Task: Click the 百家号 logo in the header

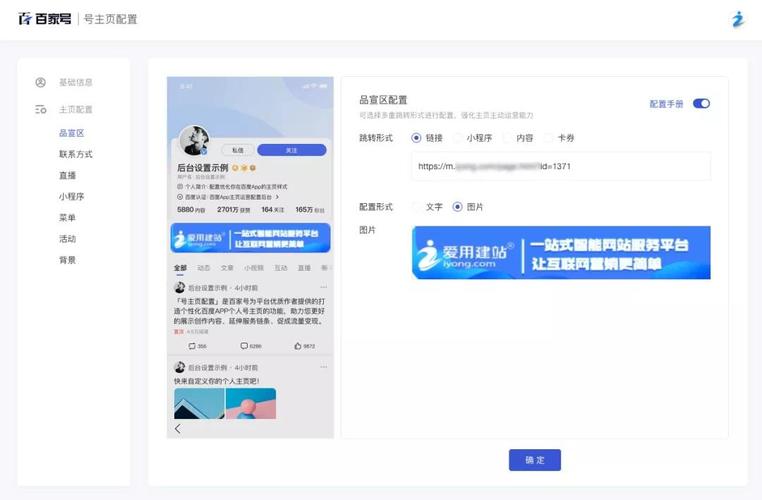Action: coord(45,19)
